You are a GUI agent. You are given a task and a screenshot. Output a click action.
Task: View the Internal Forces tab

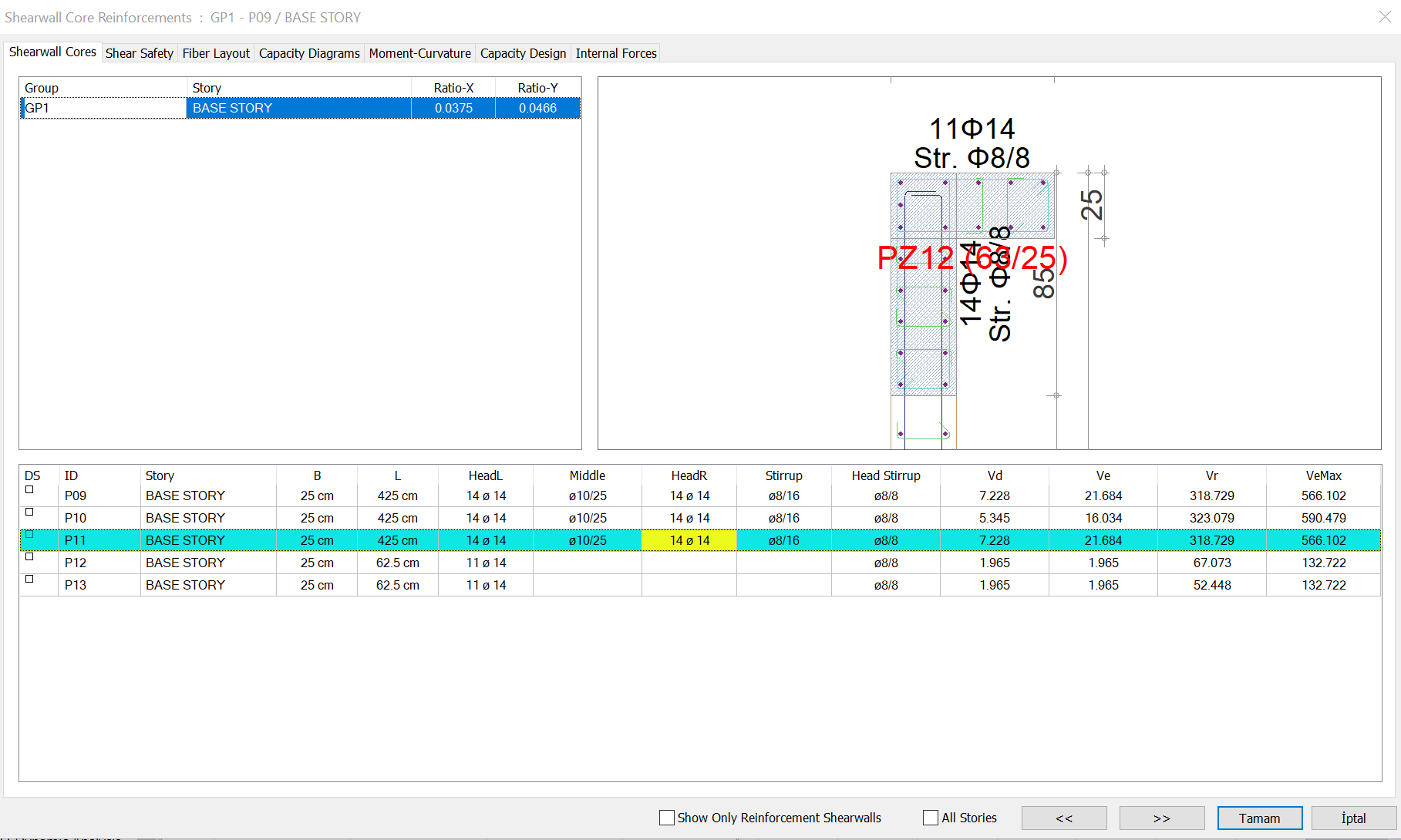[615, 53]
